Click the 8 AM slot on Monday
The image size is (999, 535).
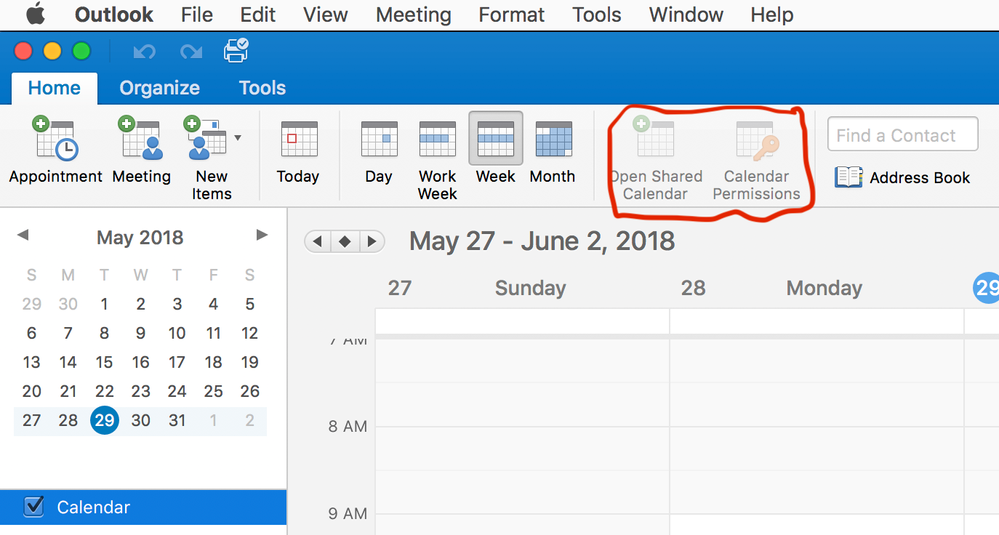(817, 448)
